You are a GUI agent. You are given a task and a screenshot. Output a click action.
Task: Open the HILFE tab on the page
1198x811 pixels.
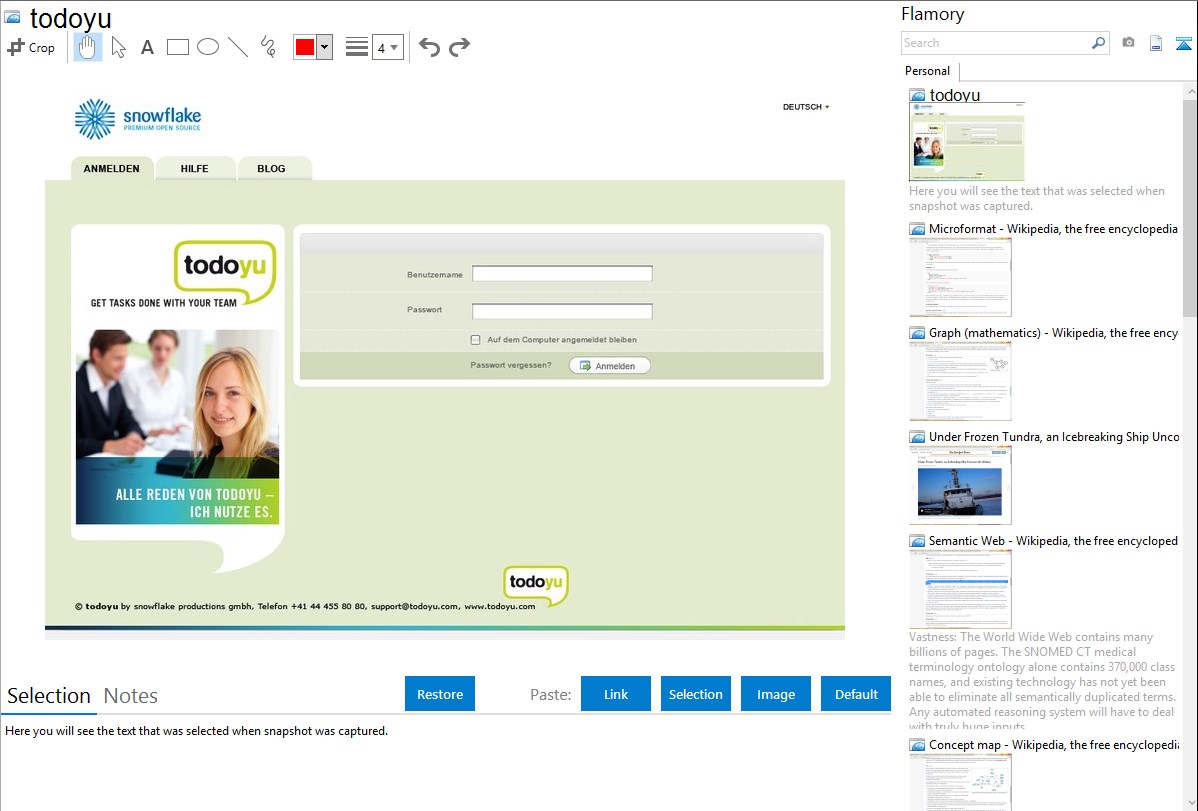pyautogui.click(x=195, y=169)
